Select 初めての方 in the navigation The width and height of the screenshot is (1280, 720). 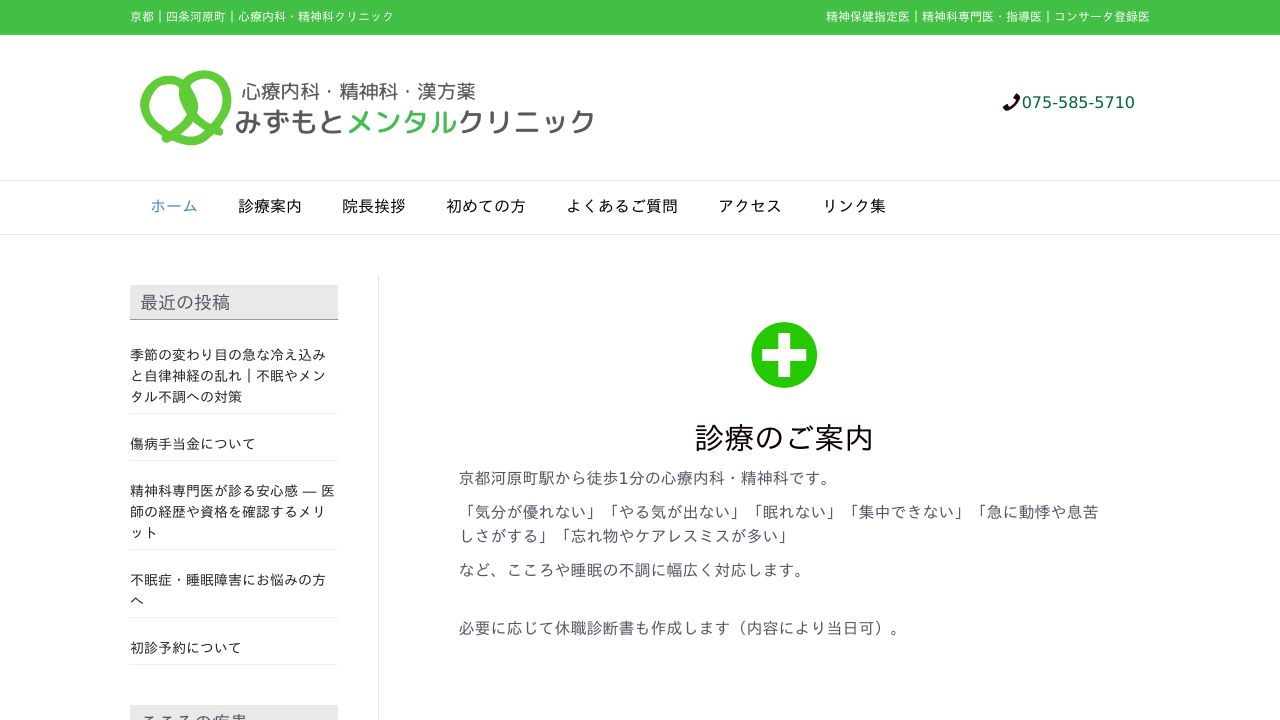486,207
